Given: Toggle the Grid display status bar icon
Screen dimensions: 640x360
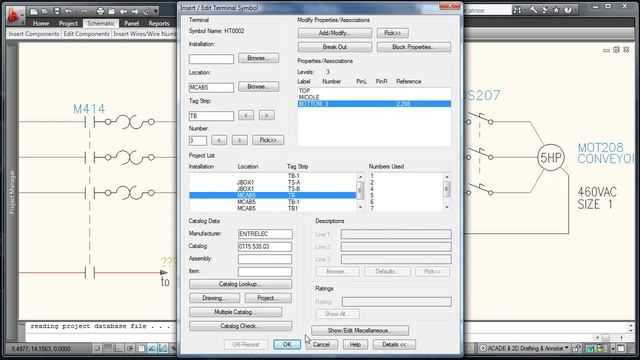Looking at the screenshot, I should [x=108, y=348].
